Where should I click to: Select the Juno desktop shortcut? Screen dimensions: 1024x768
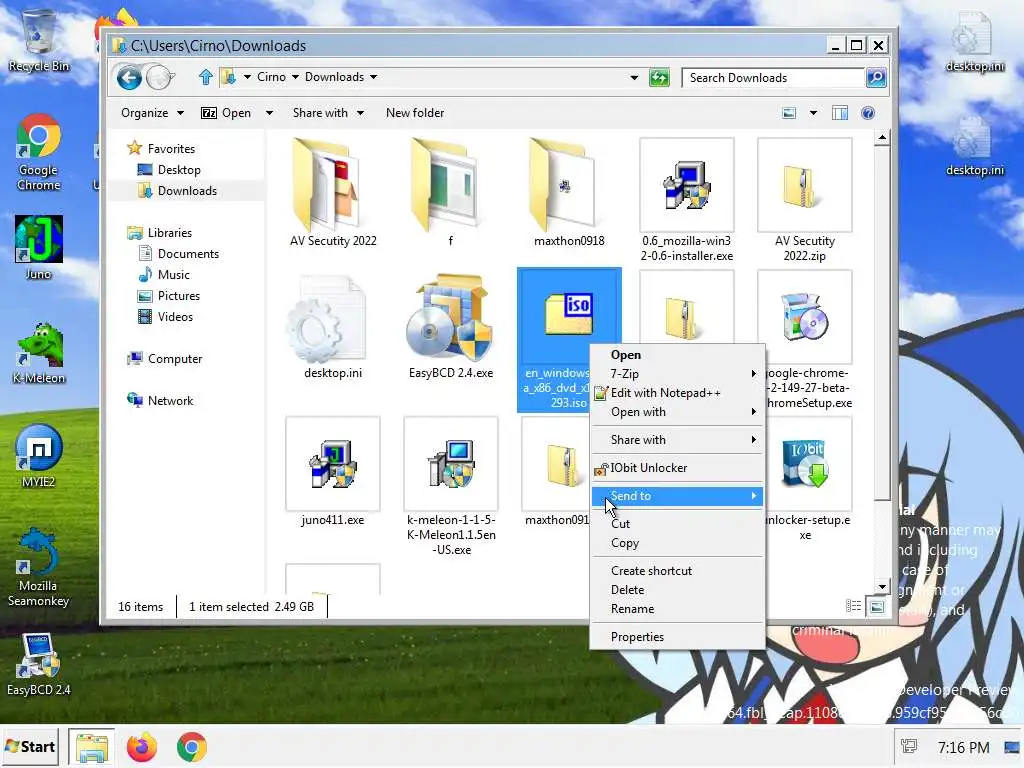click(x=39, y=248)
